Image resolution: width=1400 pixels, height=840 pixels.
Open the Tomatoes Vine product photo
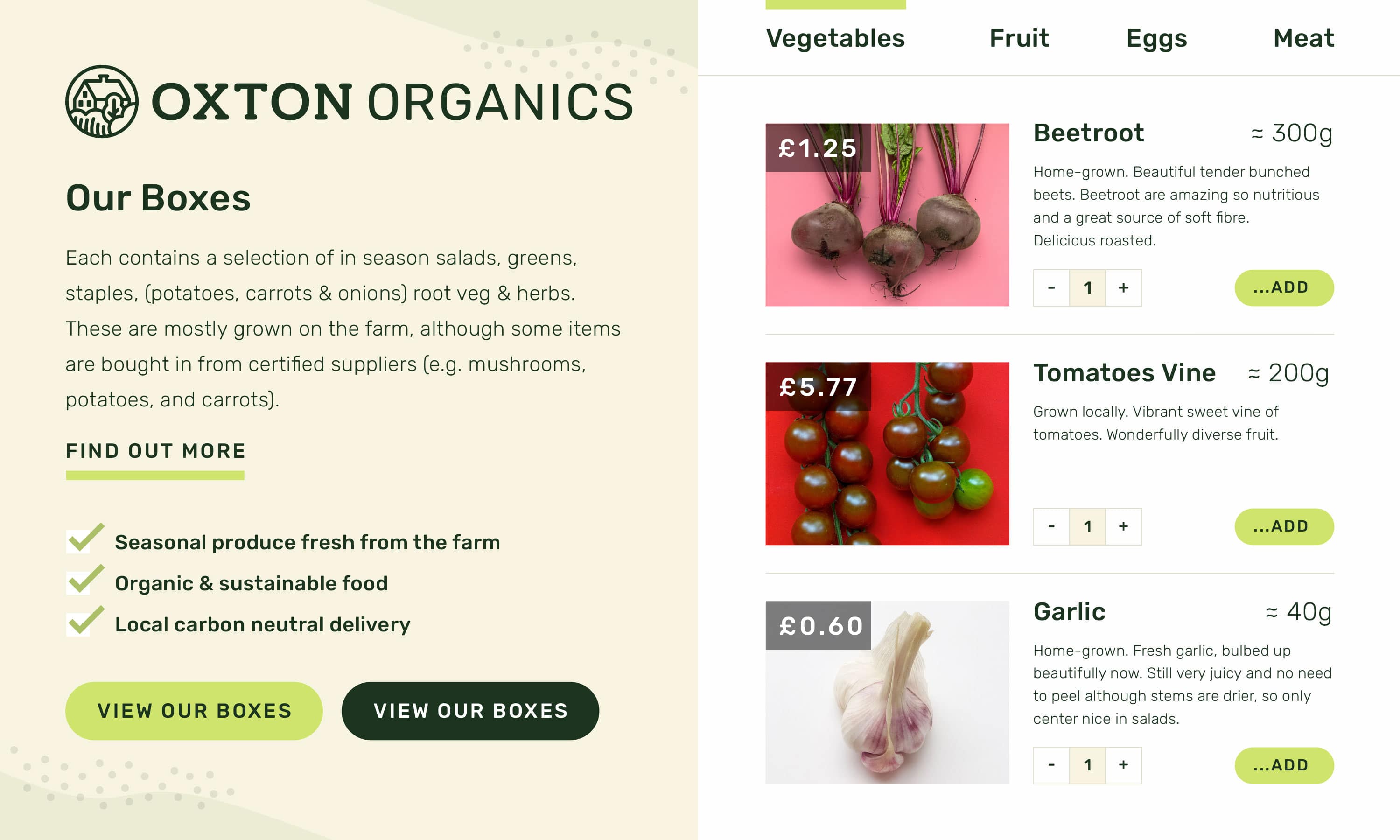pyautogui.click(x=887, y=454)
